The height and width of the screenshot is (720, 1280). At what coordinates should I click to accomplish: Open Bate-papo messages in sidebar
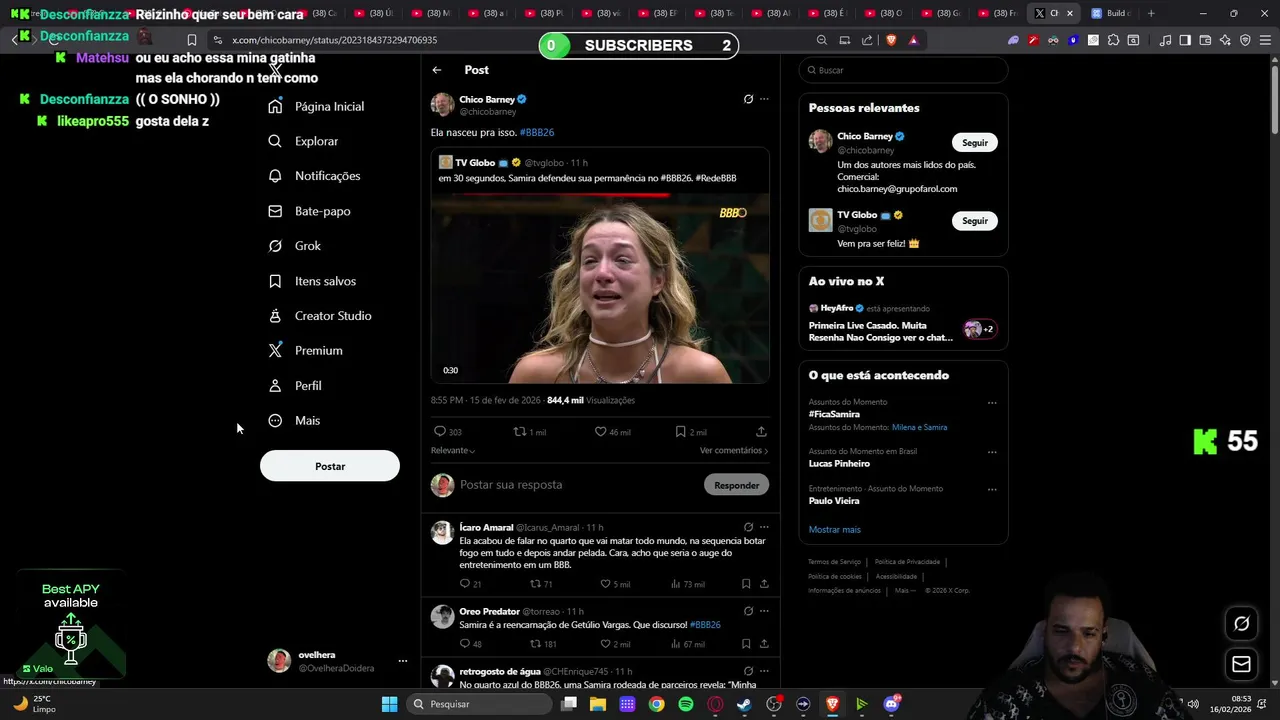pos(309,211)
